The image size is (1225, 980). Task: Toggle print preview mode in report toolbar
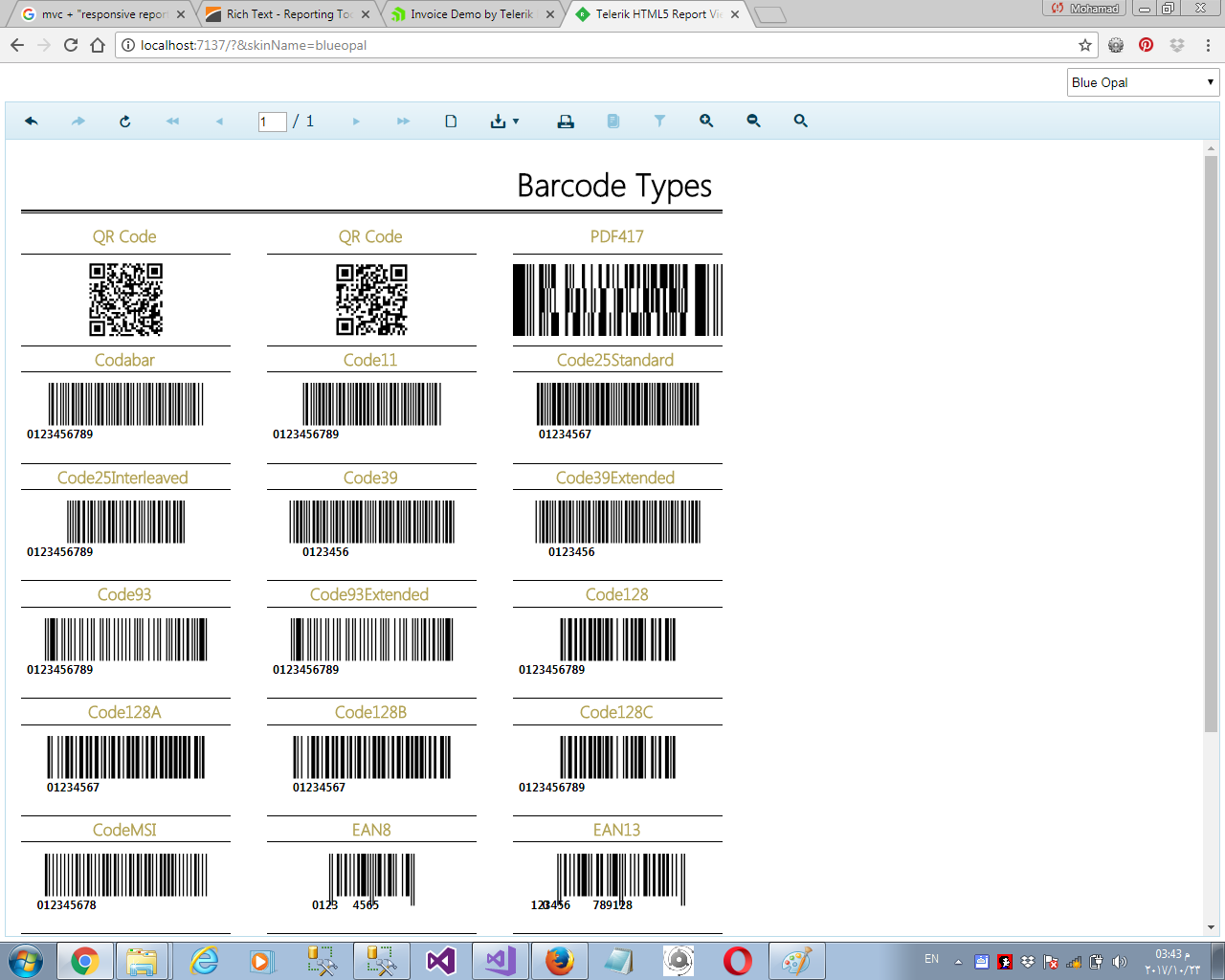coord(451,122)
